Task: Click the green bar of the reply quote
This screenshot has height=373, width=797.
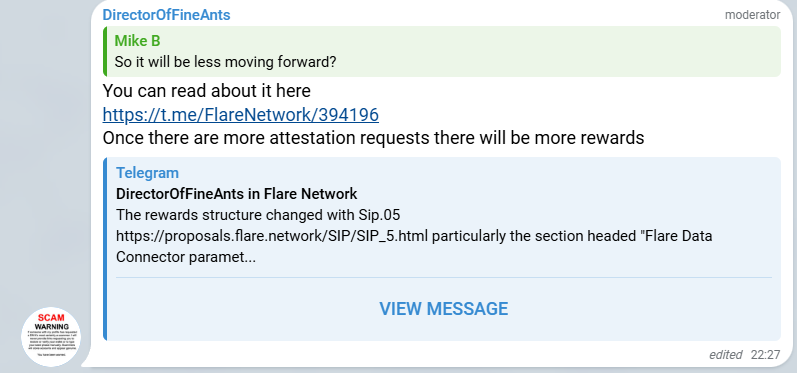Action: [105, 51]
